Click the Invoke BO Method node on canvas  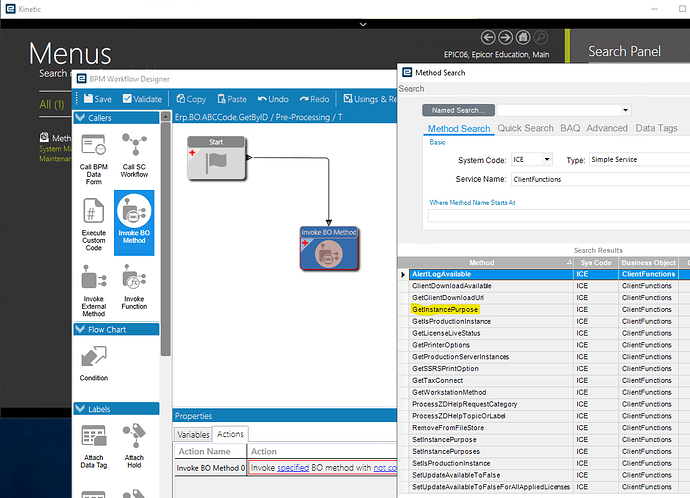[x=329, y=248]
